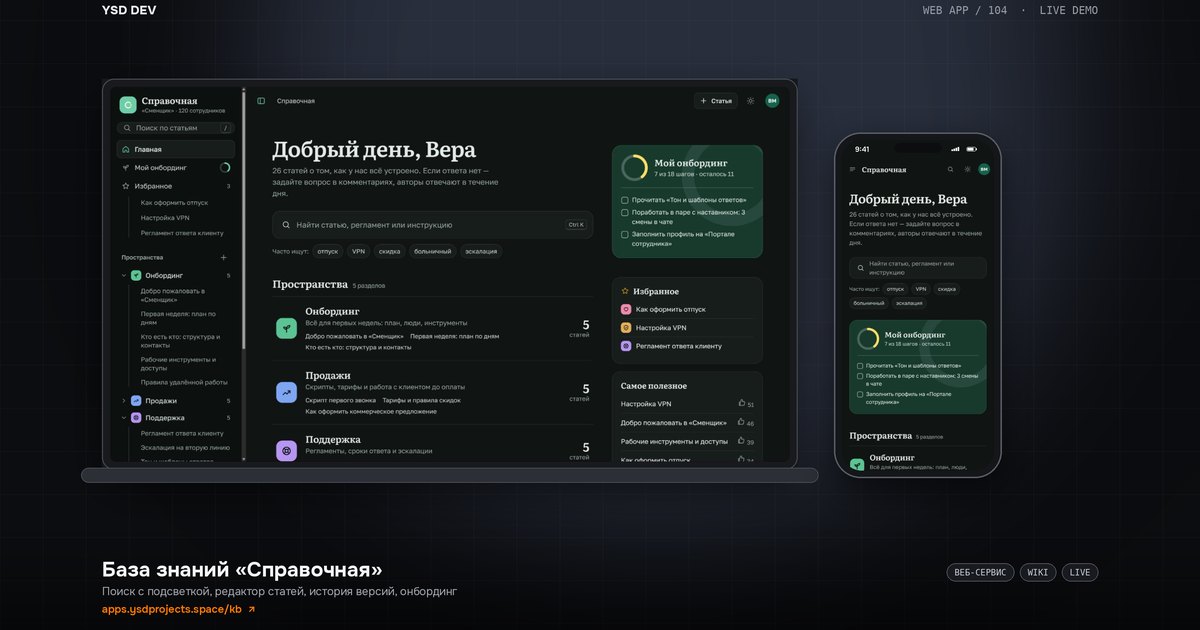The image size is (1200, 630).
Task: Click the phone Мой онбординг progress ring
Action: [868, 338]
